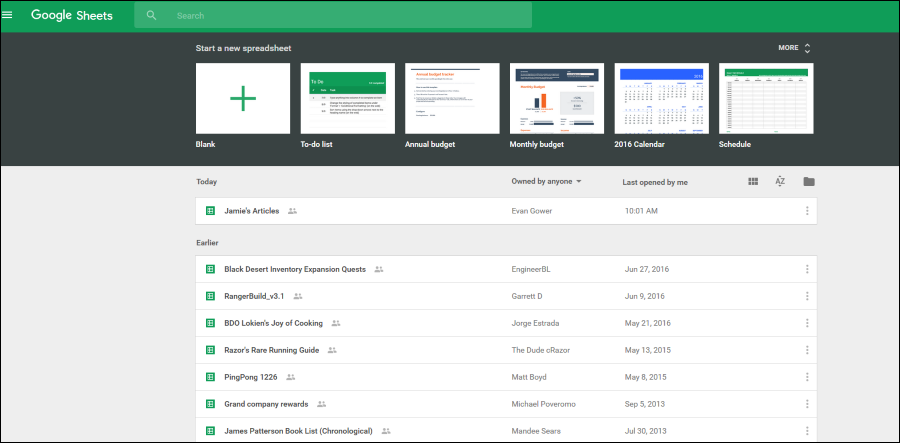Viewport: 900px width, 443px height.
Task: Click shared icon next to PingPong 1226
Action: click(290, 377)
